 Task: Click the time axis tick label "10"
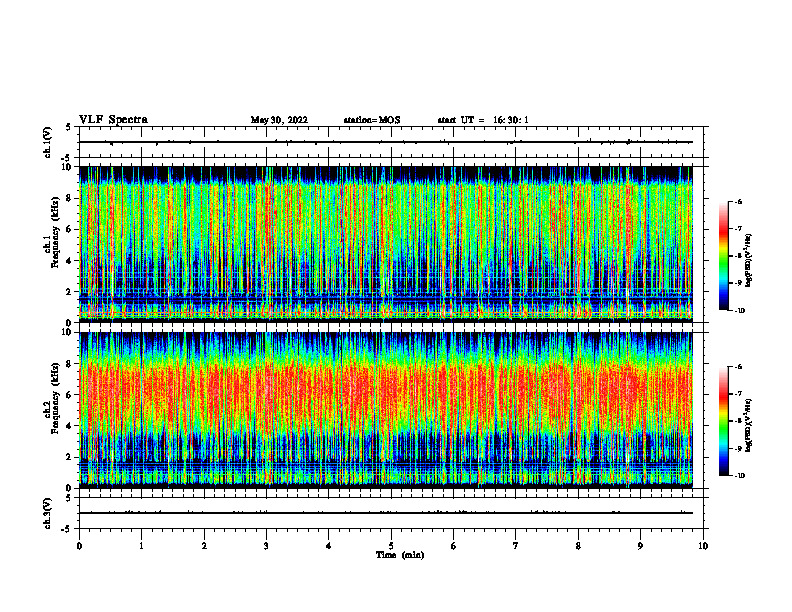point(703,546)
